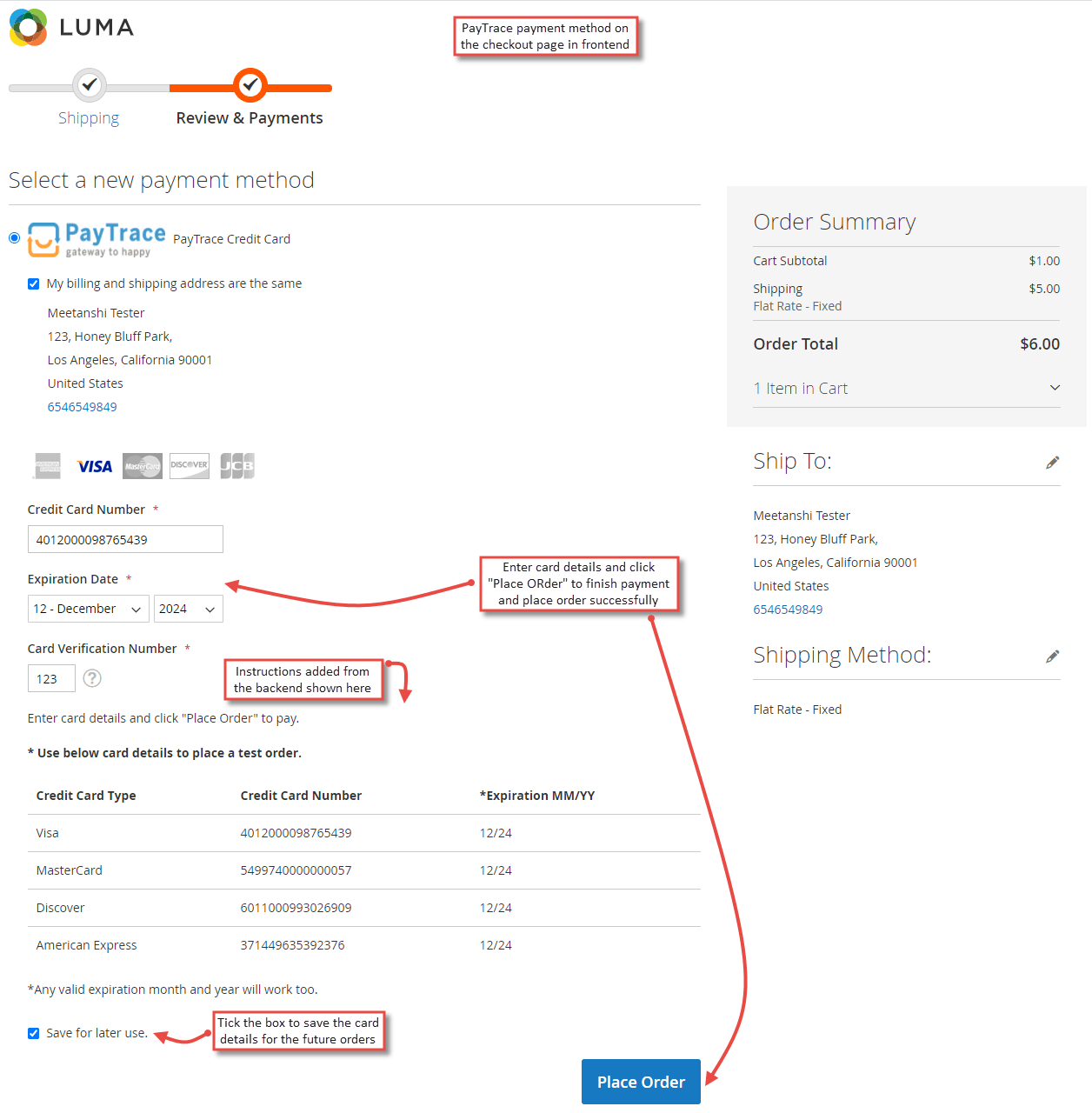1092x1113 pixels.
Task: Click MasterCard number 5499740000000057
Action: (x=296, y=870)
